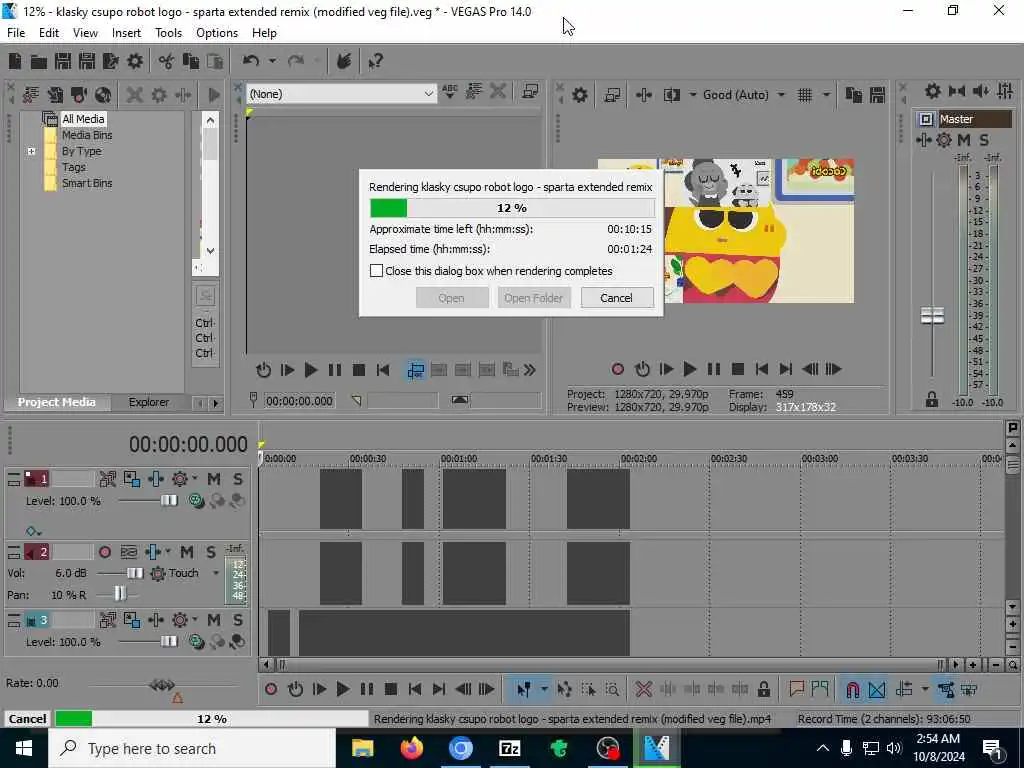The height and width of the screenshot is (768, 1024).
Task: Click the What's This help icon
Action: 376,61
